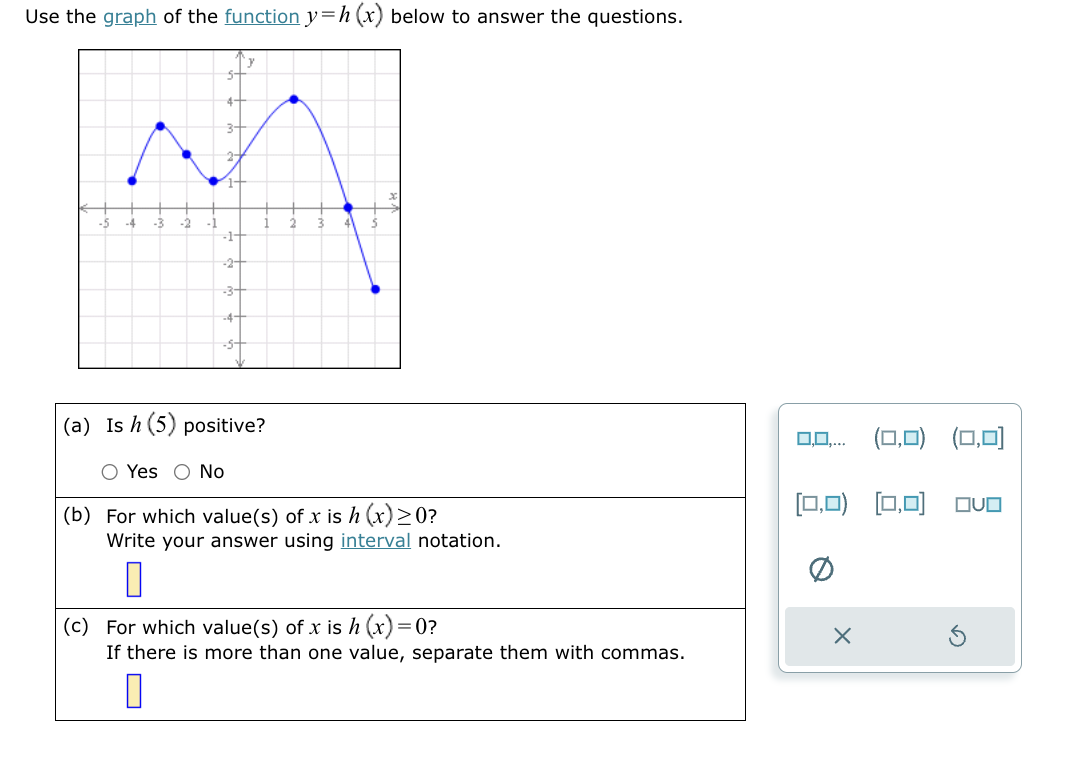The image size is (1087, 762).
Task: Click the undo arrow in the palette
Action: (957, 636)
